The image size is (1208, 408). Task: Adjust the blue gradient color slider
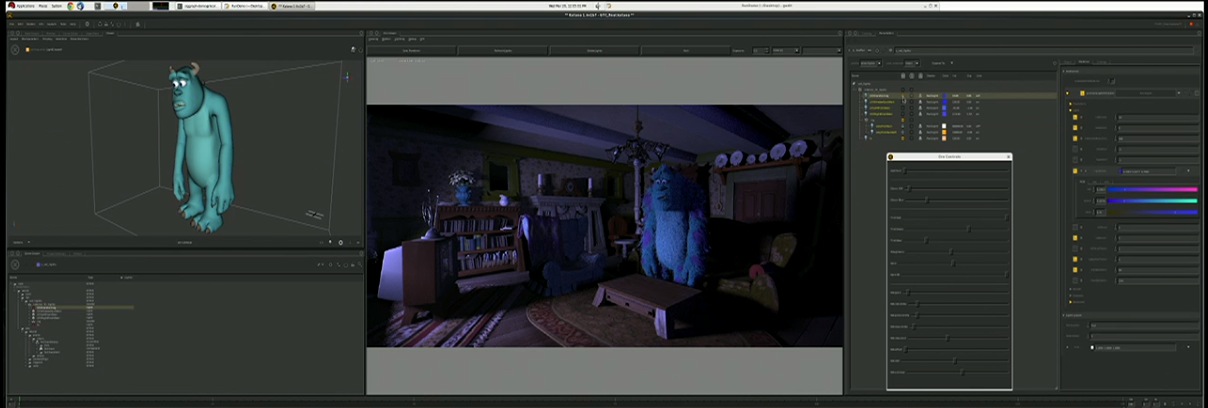click(x=1151, y=212)
